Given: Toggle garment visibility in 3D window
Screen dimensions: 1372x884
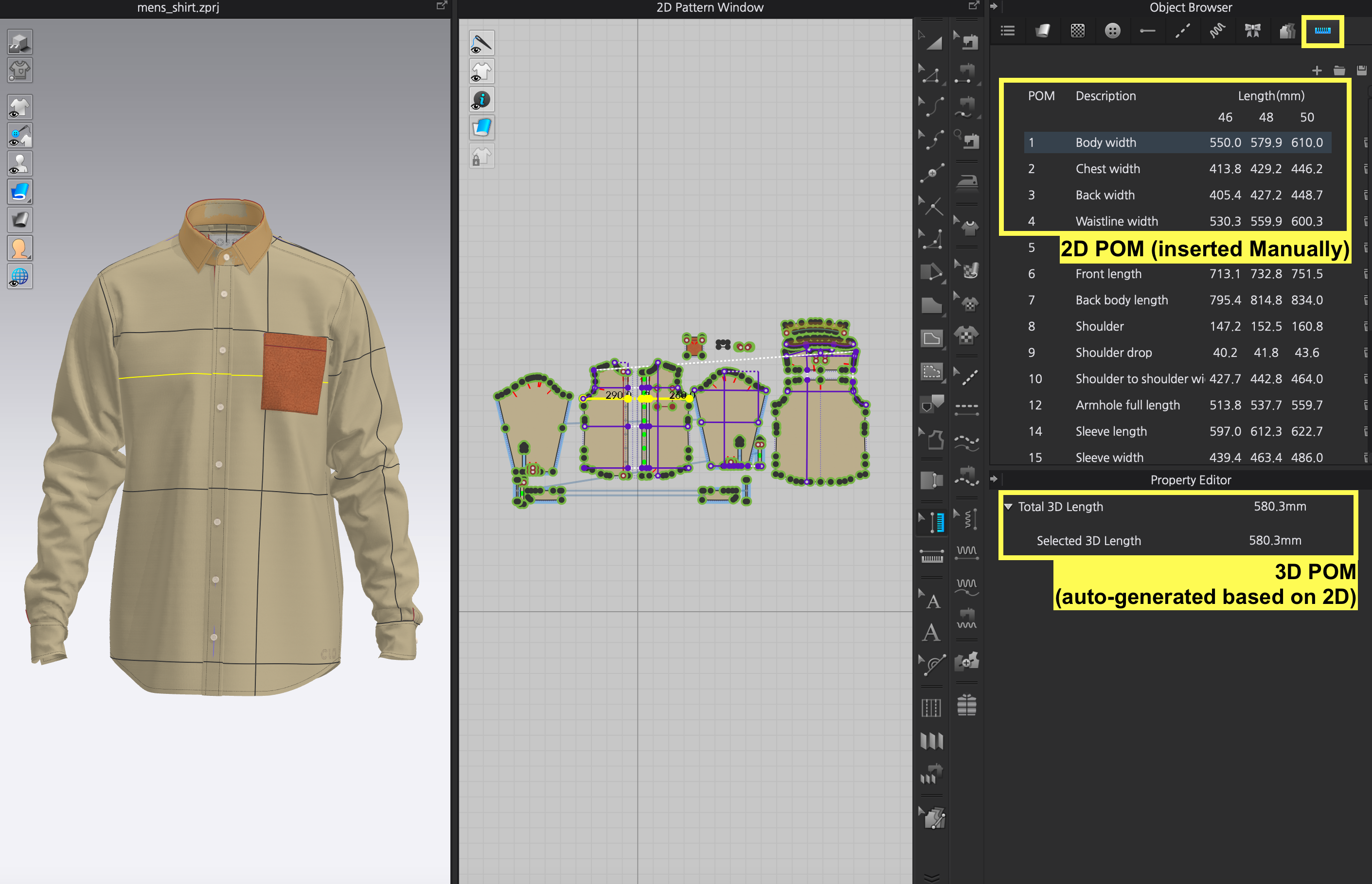Looking at the screenshot, I should (x=19, y=107).
